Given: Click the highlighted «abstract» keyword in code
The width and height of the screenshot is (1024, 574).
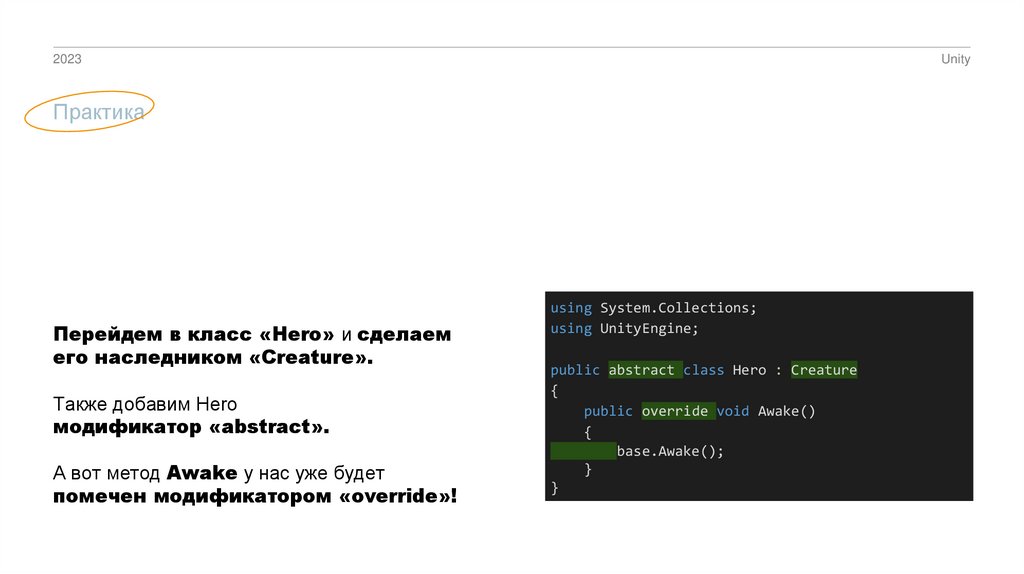Looking at the screenshot, I should pyautogui.click(x=642, y=370).
